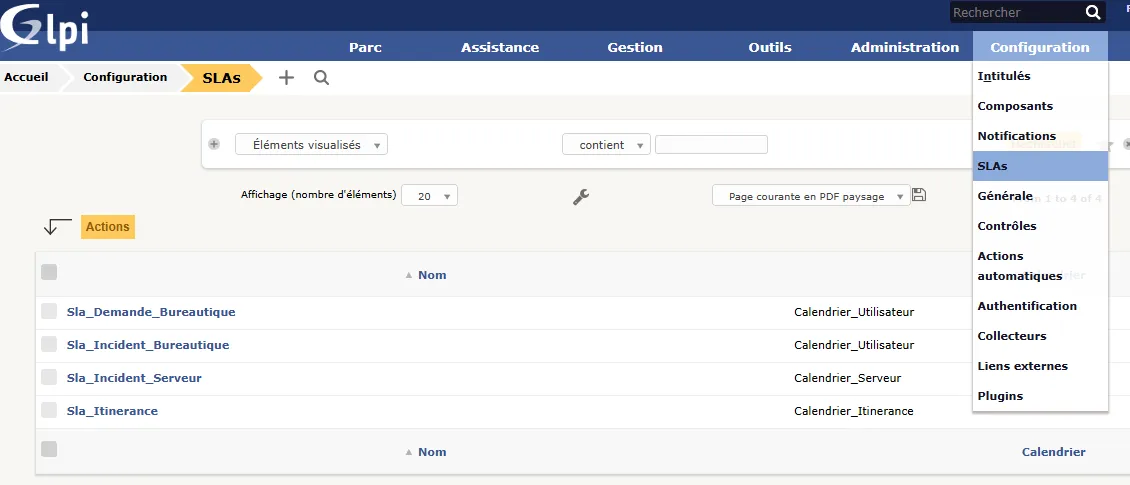1130x485 pixels.
Task: Open the Outils menu
Action: (770, 48)
